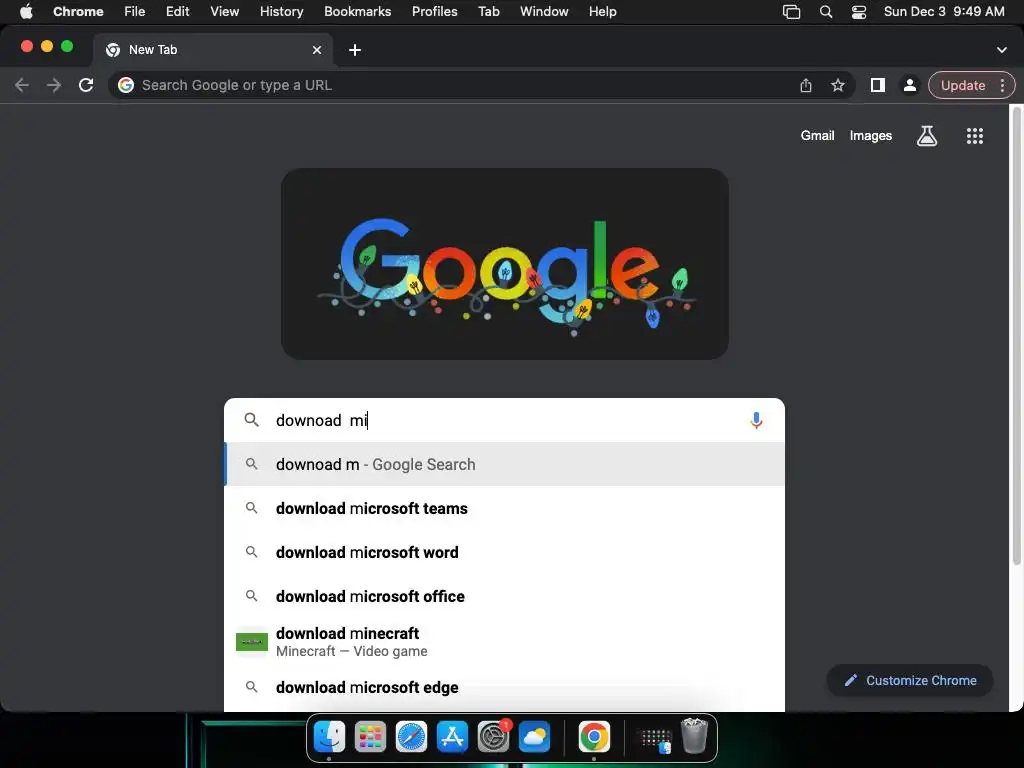Click the magnifier icon in search box
Screen dimensions: 1024x768
[251, 420]
